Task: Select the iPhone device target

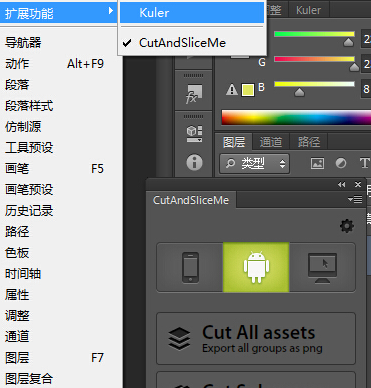Action: tap(190, 267)
